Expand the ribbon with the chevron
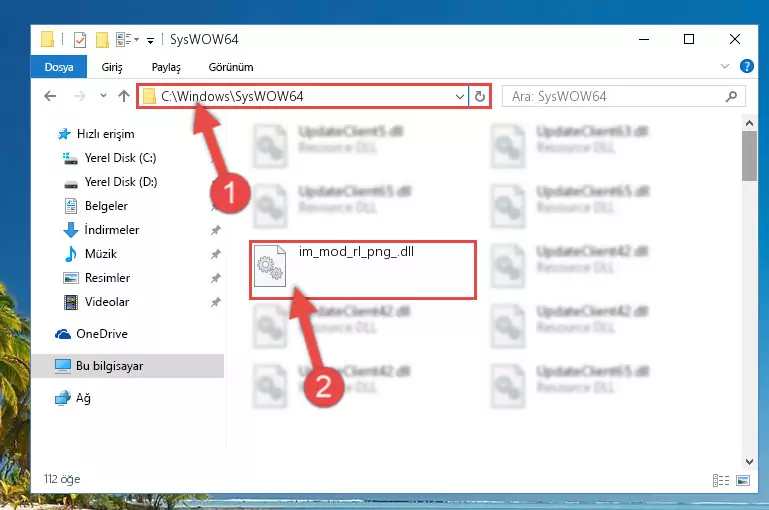This screenshot has height=510, width=769. click(x=725, y=66)
